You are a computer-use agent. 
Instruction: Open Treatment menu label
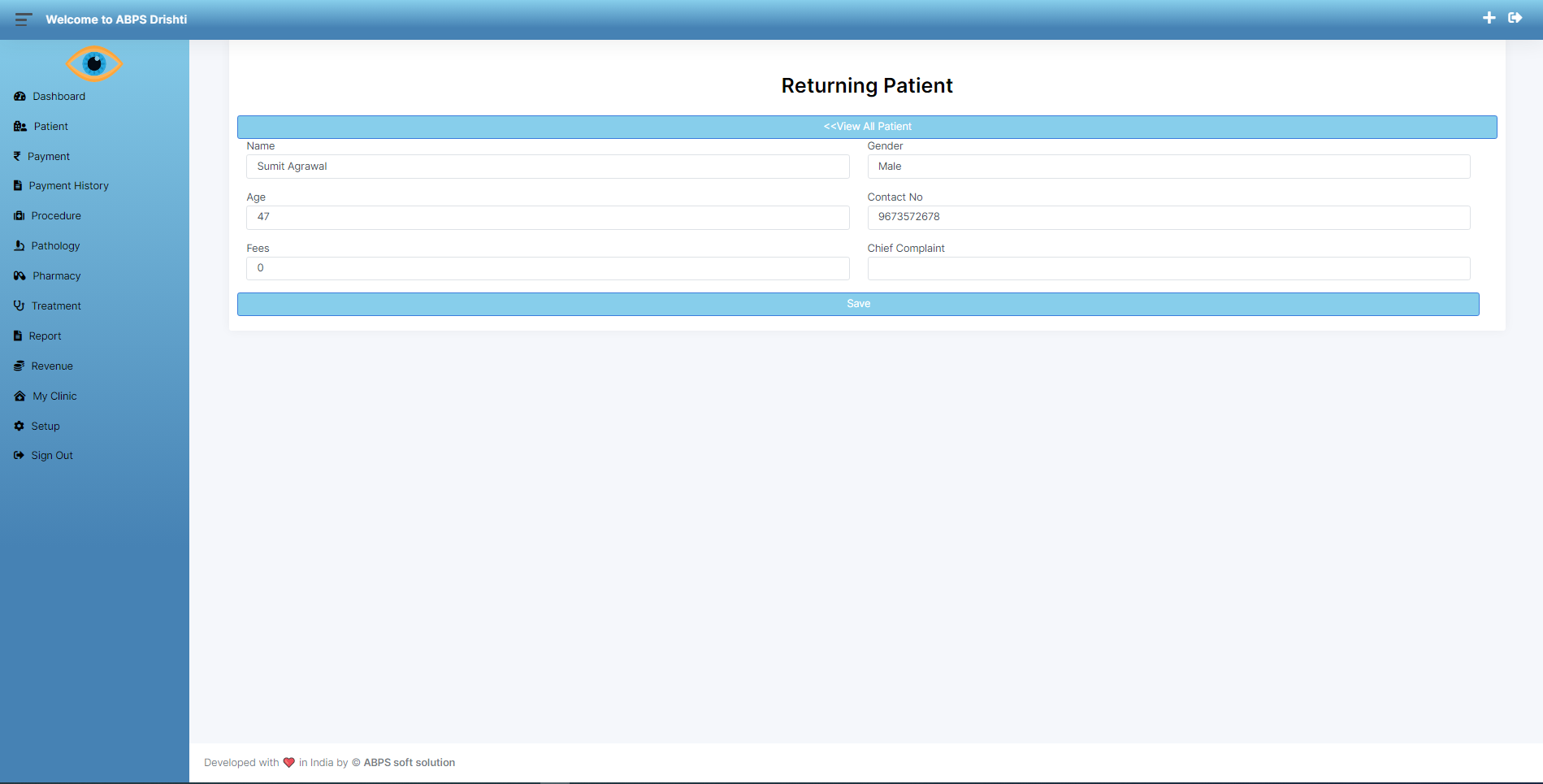tap(56, 306)
